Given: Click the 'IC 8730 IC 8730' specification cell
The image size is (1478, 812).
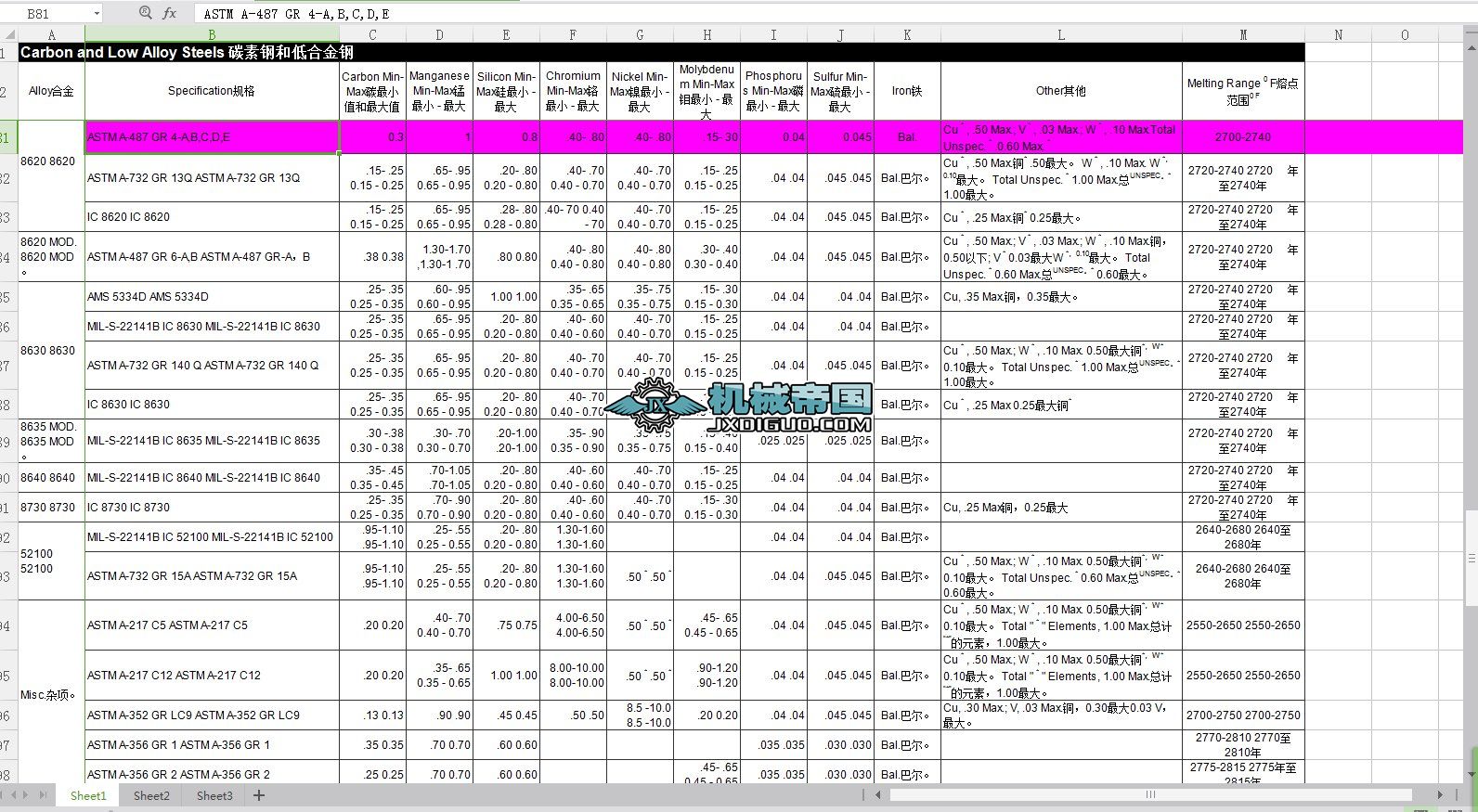Looking at the screenshot, I should [x=212, y=508].
